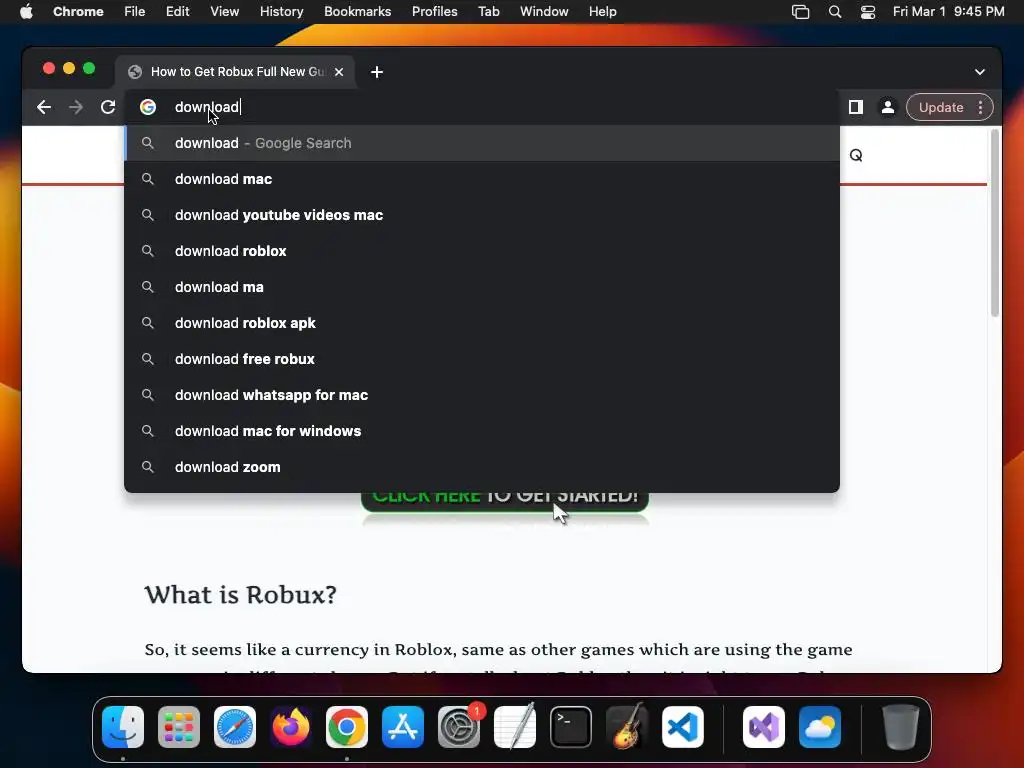This screenshot has width=1024, height=768.
Task: Choose the 'download mac' suggestion
Action: [482, 179]
